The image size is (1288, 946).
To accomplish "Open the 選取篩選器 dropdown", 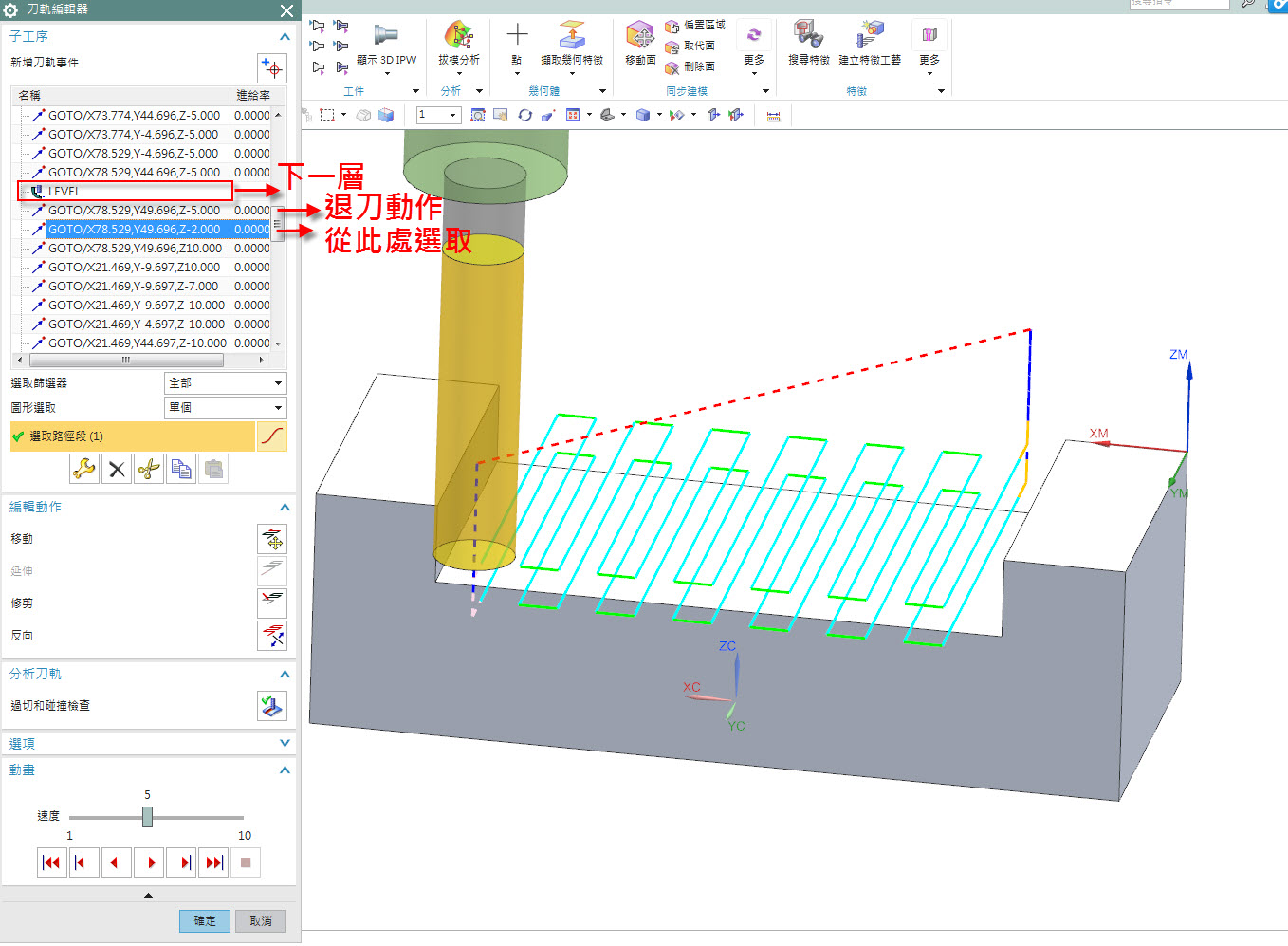I will point(226,383).
